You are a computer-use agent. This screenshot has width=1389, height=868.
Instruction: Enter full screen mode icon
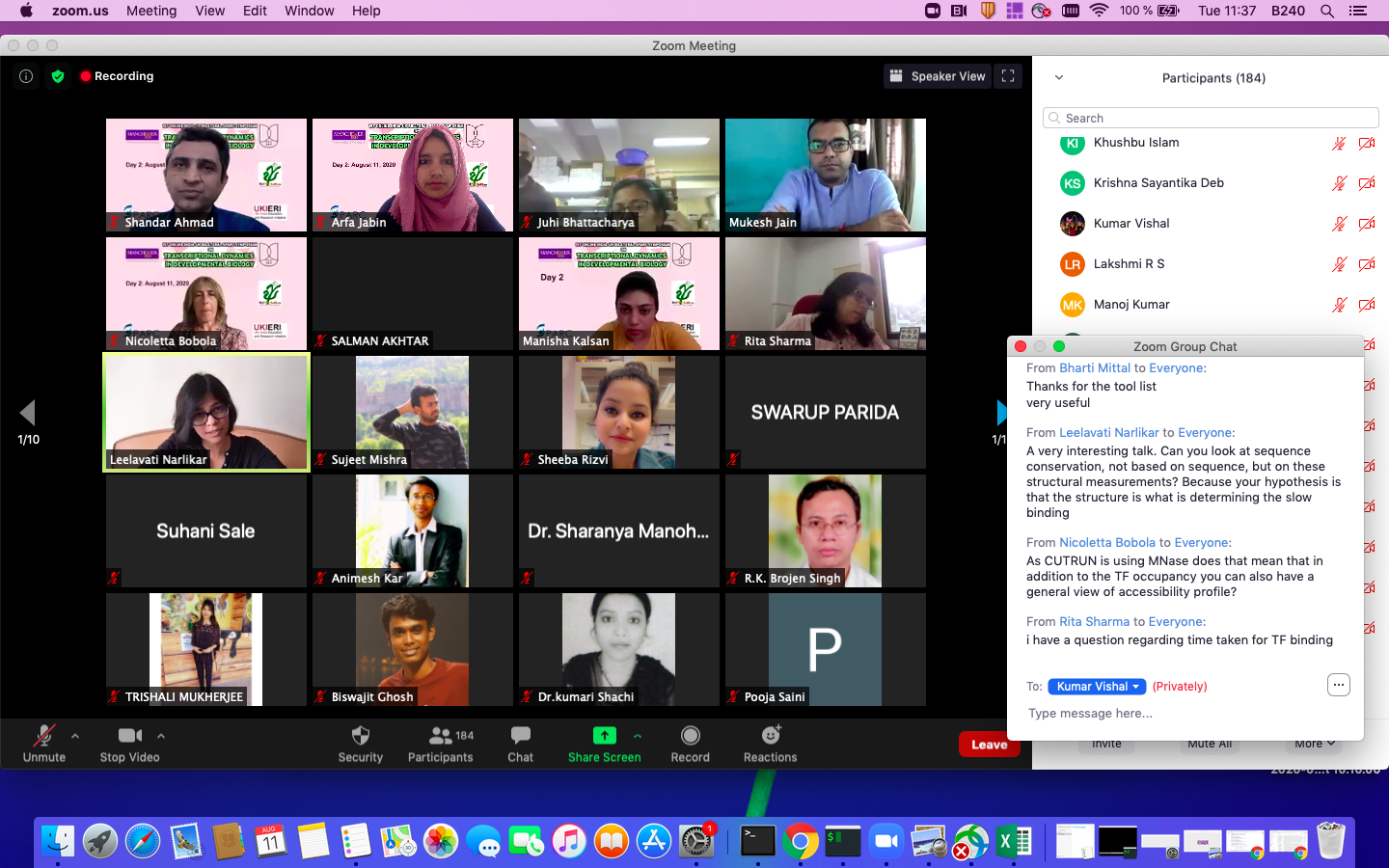point(1008,76)
